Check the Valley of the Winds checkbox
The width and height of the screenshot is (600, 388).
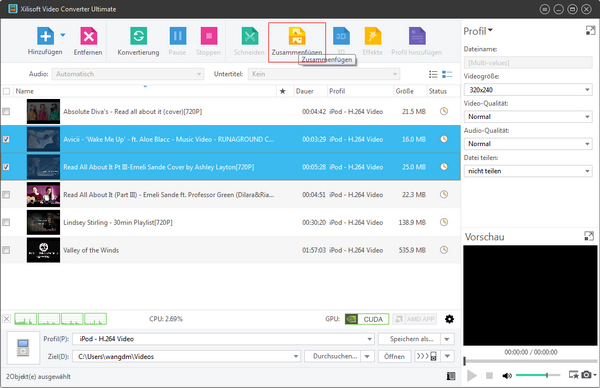6,250
